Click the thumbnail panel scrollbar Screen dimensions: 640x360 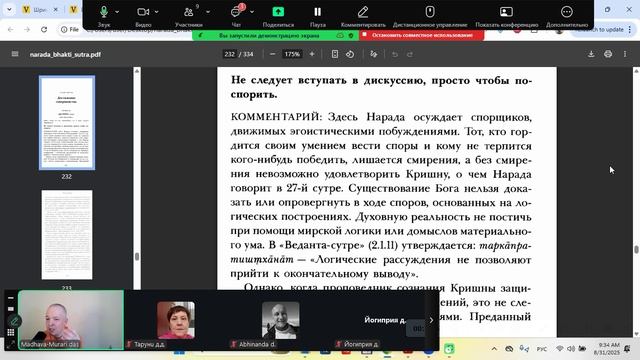[137, 256]
